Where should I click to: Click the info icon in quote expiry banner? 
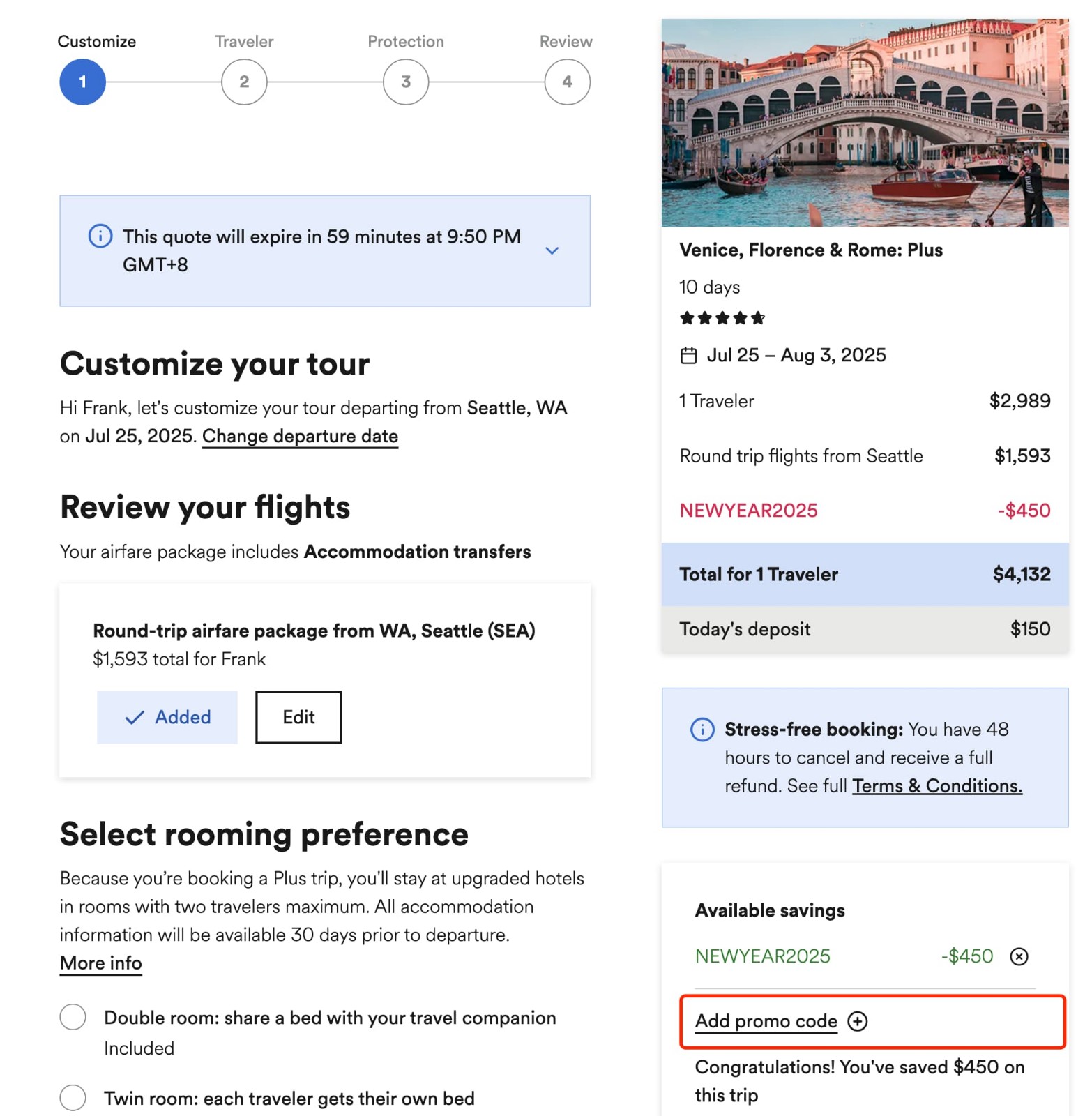[x=100, y=236]
